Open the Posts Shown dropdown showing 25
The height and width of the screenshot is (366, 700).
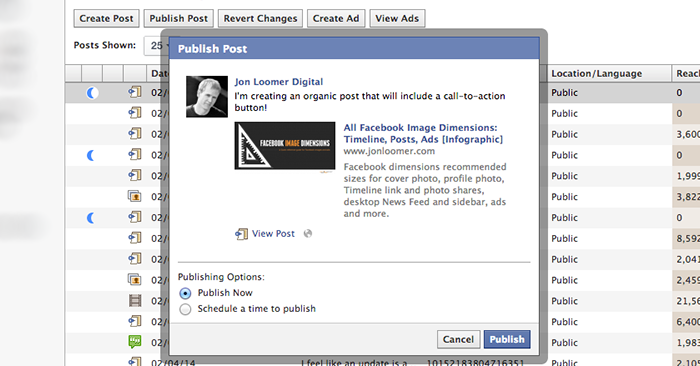[x=156, y=46]
